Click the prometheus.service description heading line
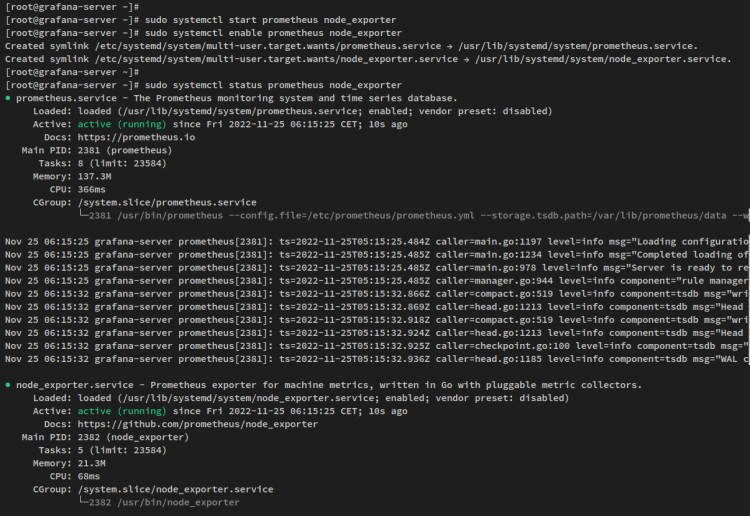The image size is (750, 516). [x=237, y=98]
